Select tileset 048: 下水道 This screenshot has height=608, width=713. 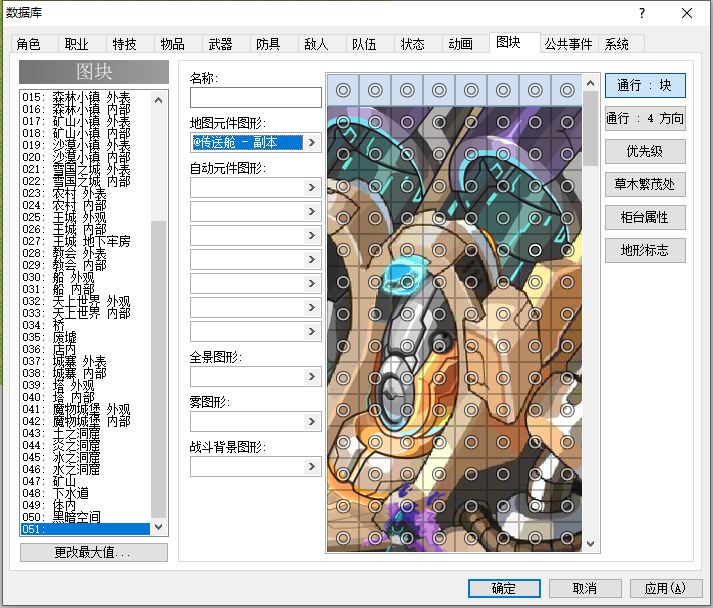(85, 493)
